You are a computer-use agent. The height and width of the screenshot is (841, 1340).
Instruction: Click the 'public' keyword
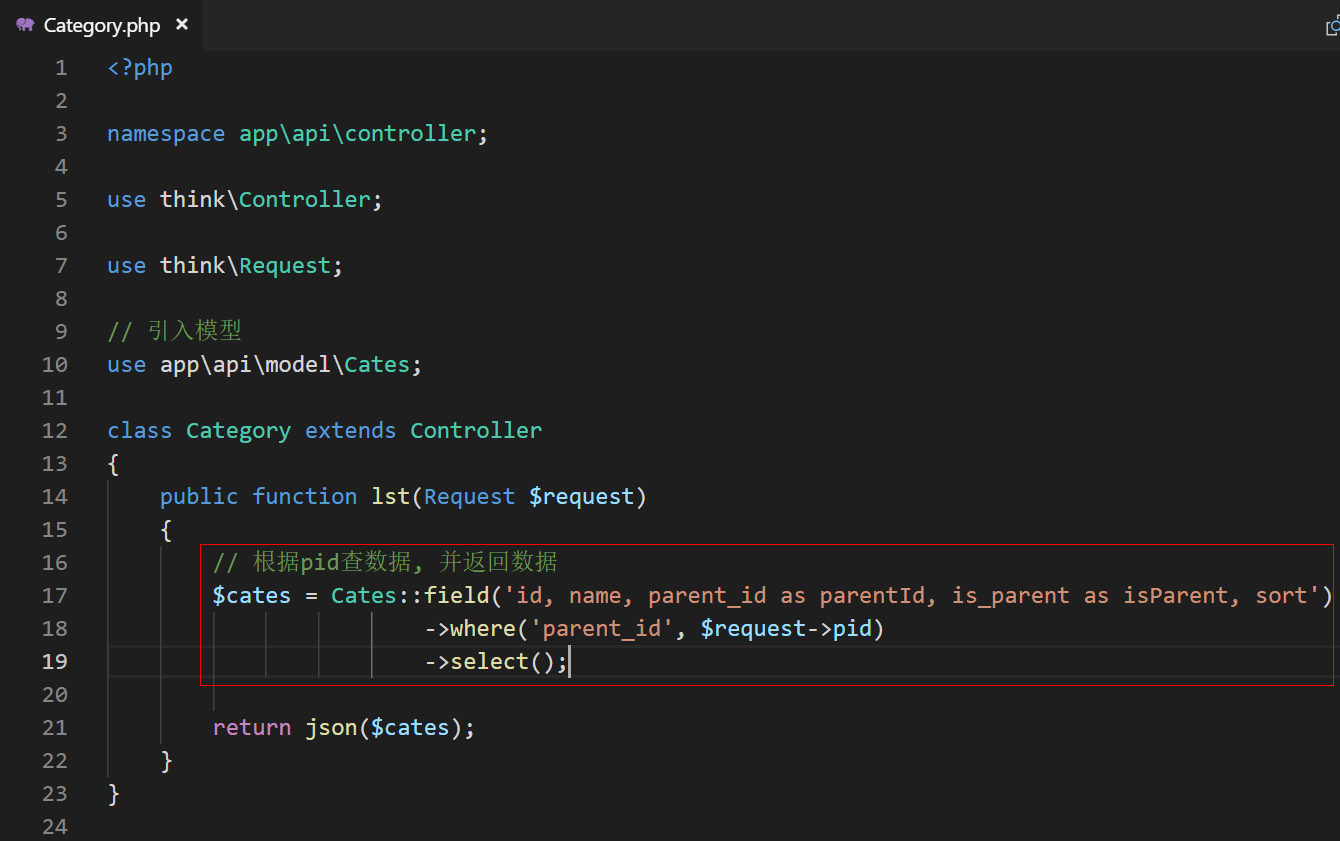point(199,497)
